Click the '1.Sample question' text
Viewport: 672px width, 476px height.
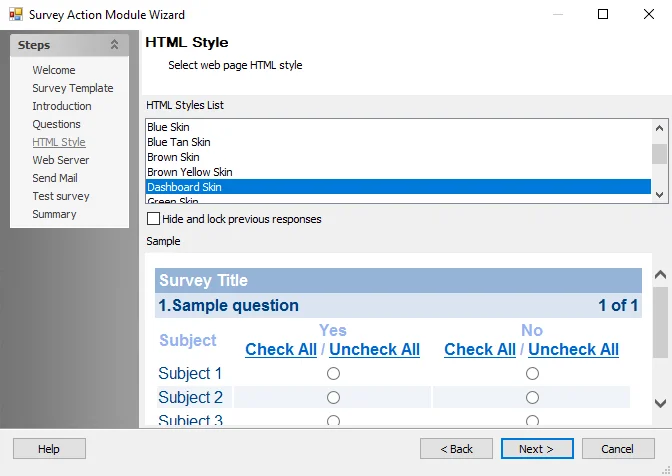(x=228, y=305)
